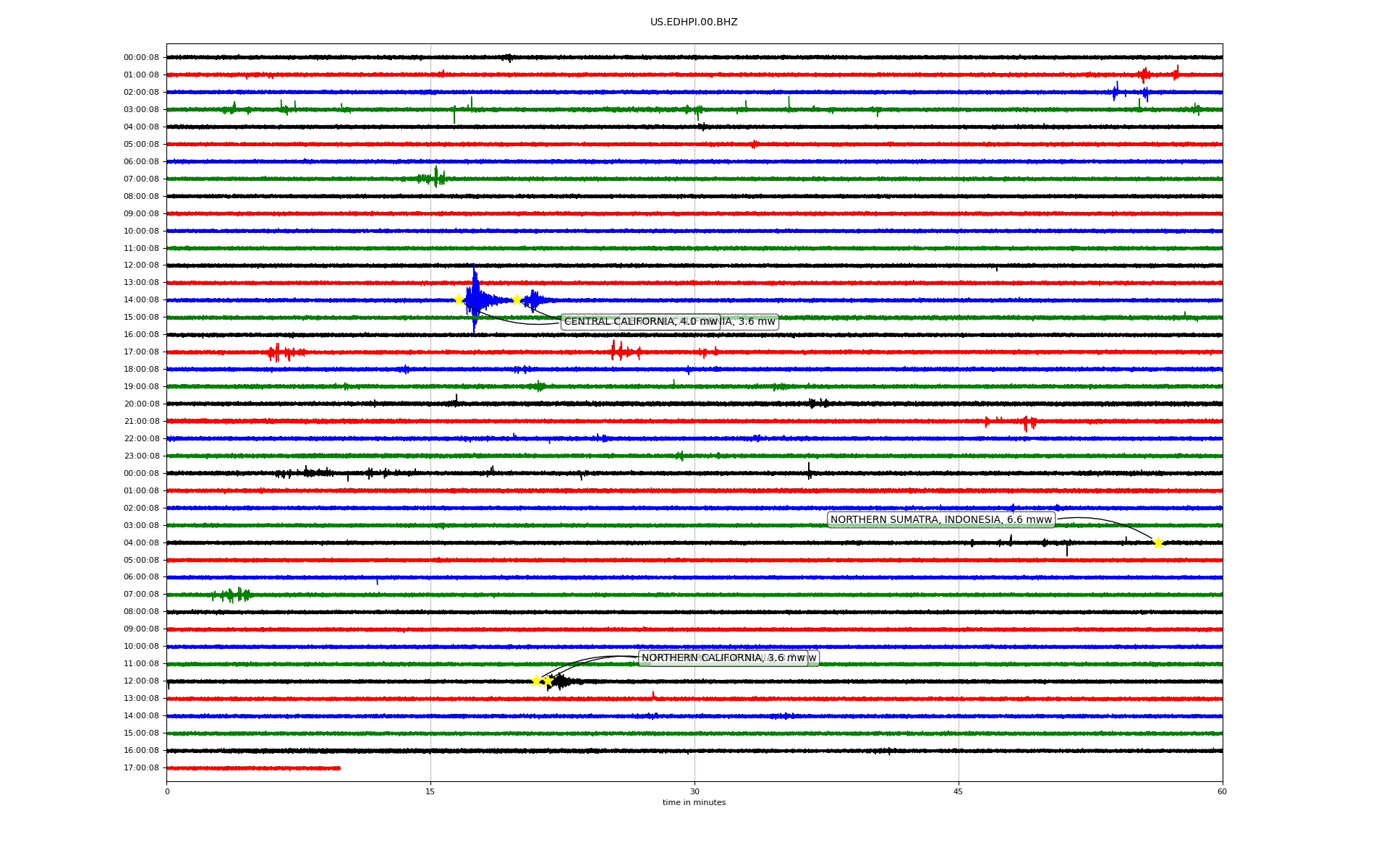
Task: Click the 45 tick label on x-axis
Action: [x=959, y=791]
